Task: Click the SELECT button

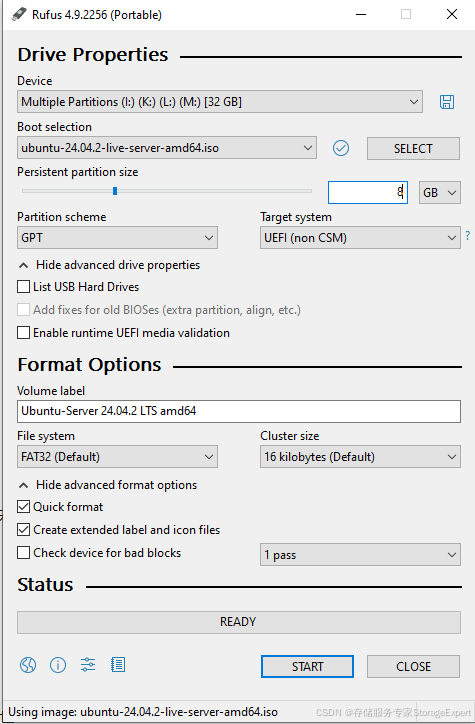Action: point(413,149)
